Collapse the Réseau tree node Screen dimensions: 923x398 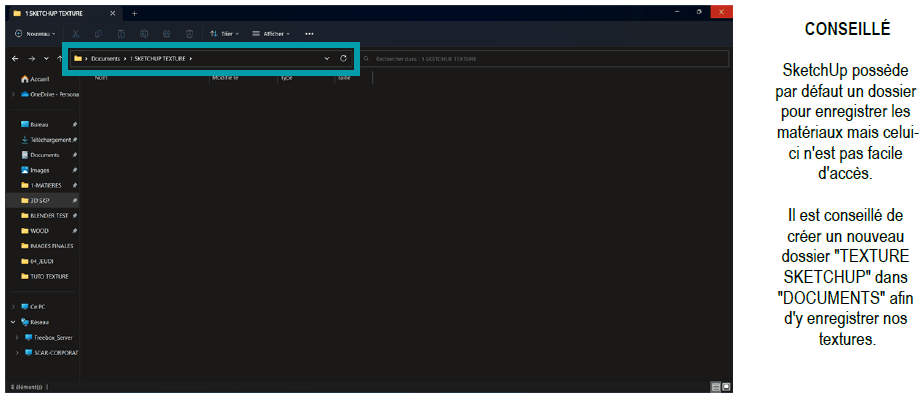(13, 322)
